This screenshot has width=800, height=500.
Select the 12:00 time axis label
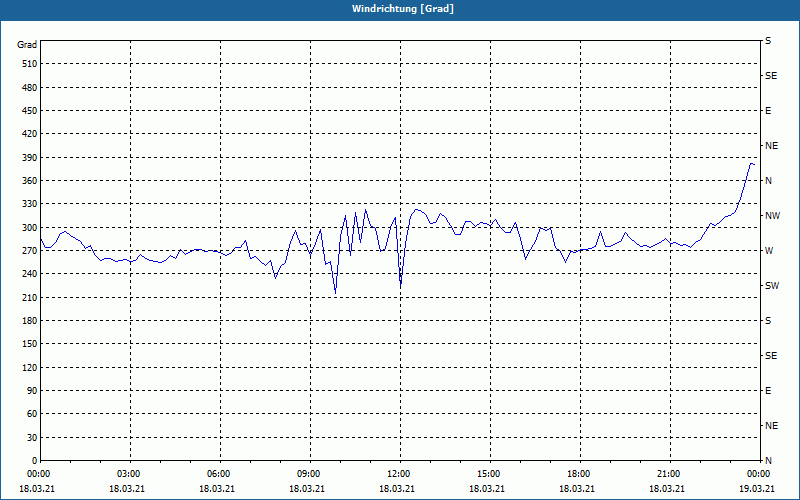tap(401, 474)
